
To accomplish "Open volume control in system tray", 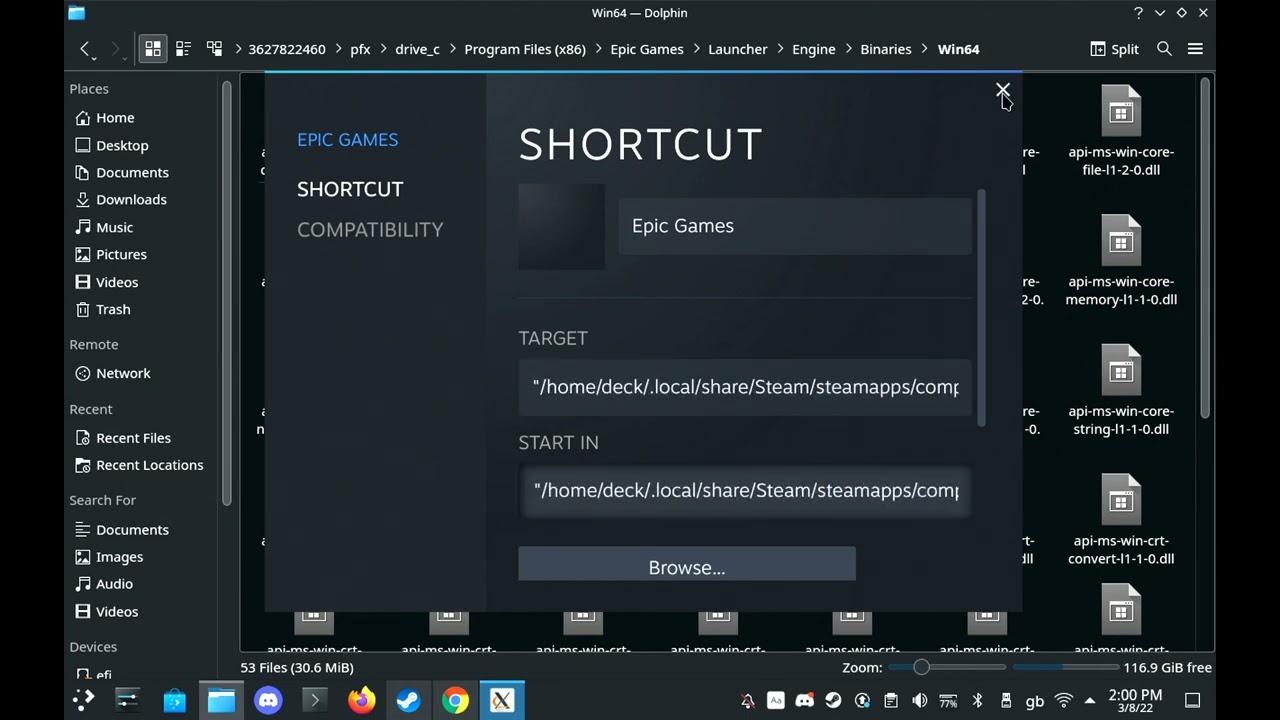I will click(x=919, y=701).
